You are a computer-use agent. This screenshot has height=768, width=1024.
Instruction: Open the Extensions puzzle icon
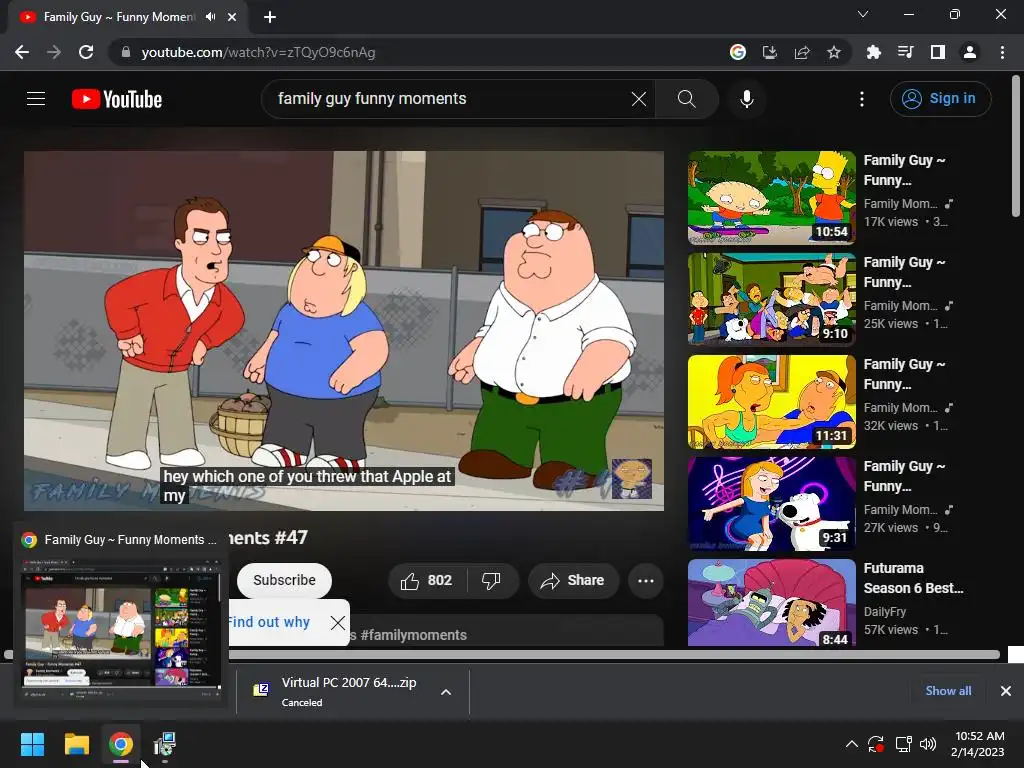tap(873, 52)
